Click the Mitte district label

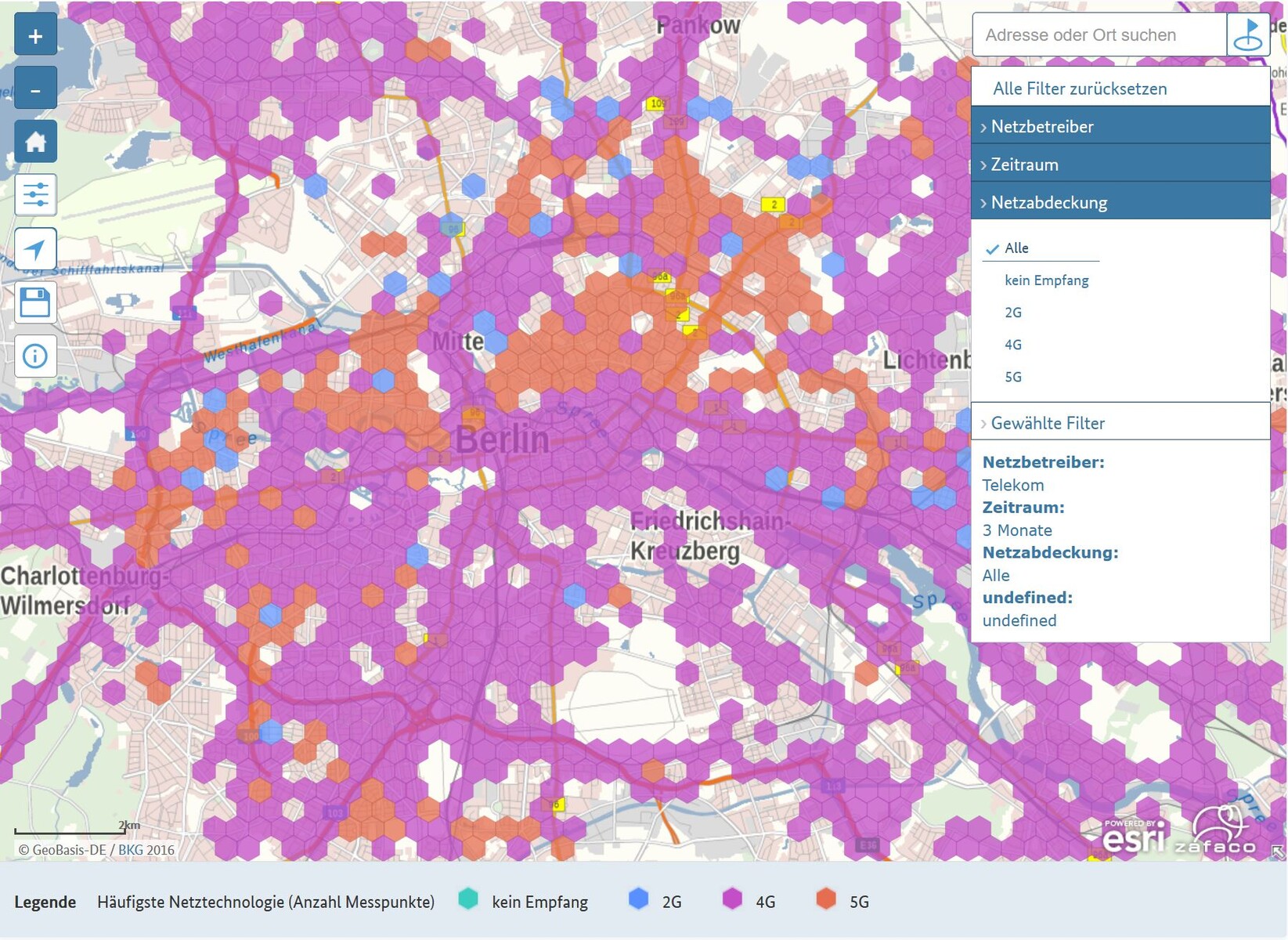459,342
